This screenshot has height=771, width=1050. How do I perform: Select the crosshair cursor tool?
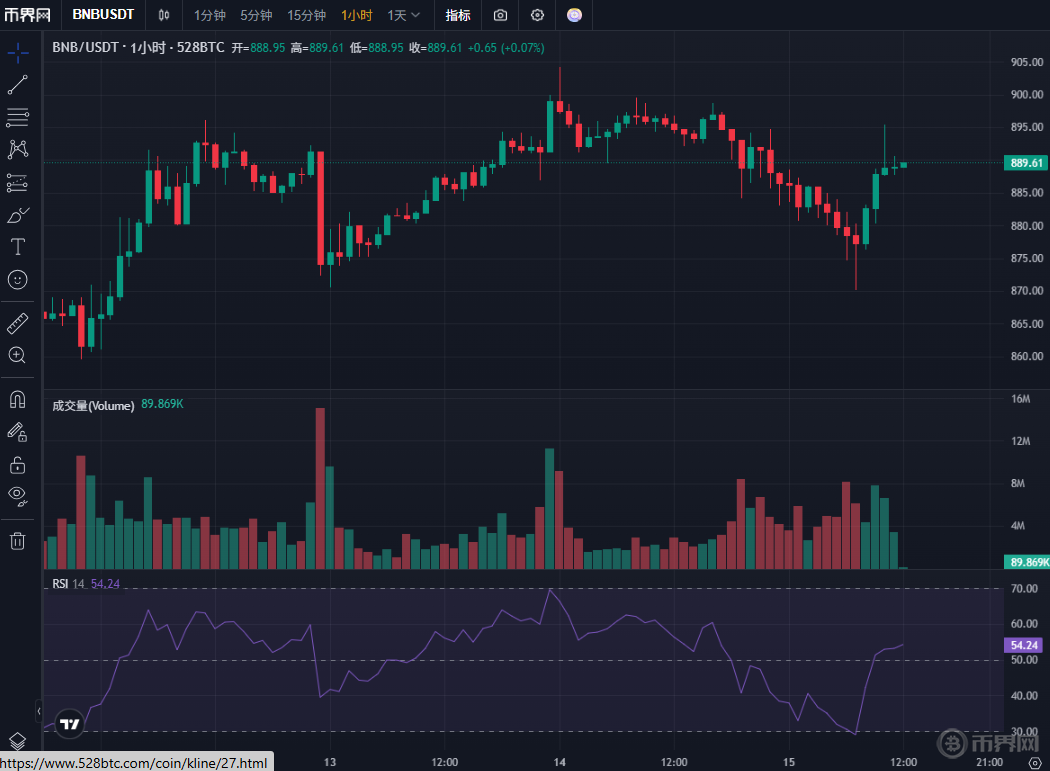[x=18, y=52]
